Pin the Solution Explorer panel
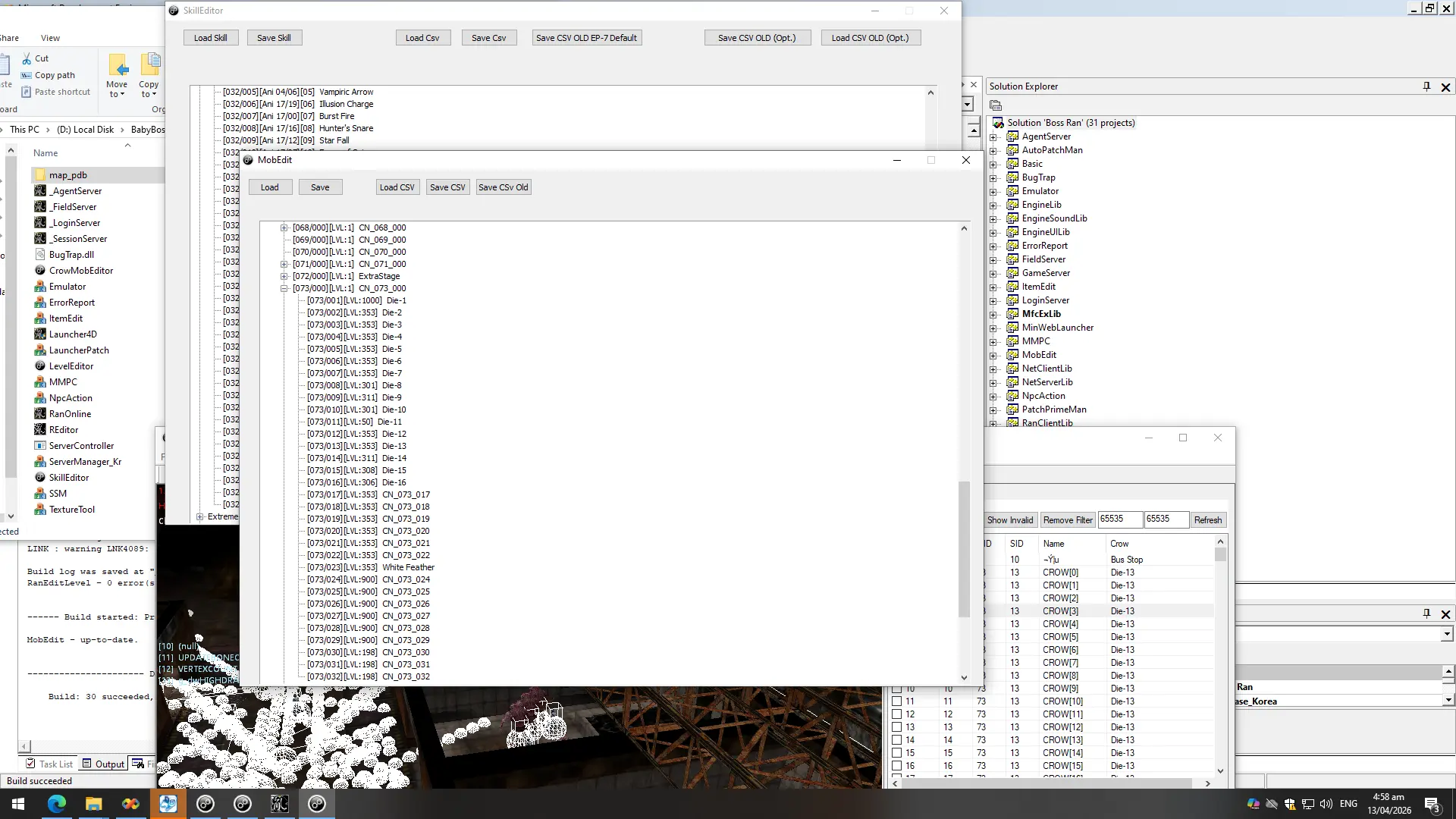The height and width of the screenshot is (819, 1456). coord(1426,86)
